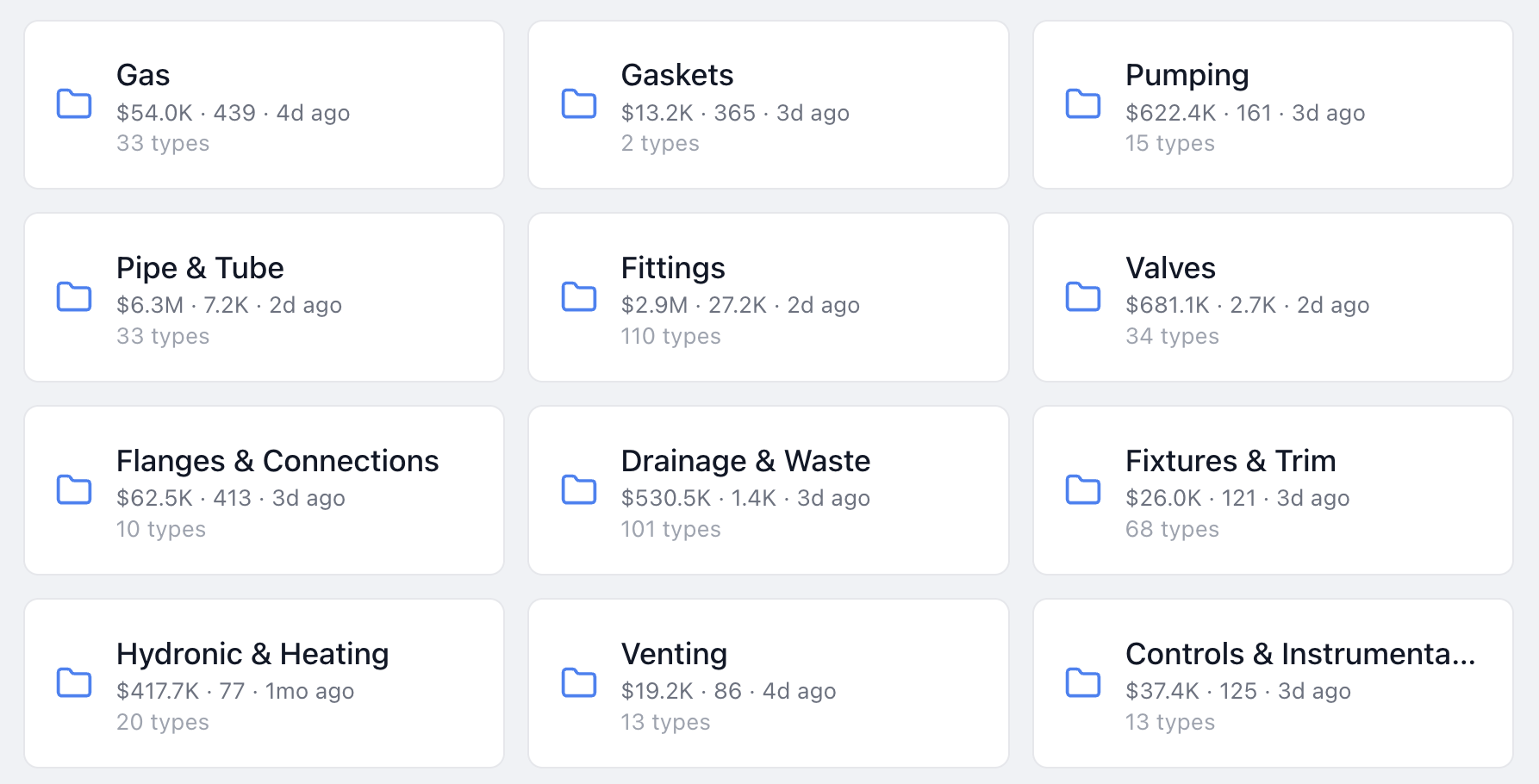Open the Gas folder icon
This screenshot has width=1539, height=784.
[x=74, y=103]
